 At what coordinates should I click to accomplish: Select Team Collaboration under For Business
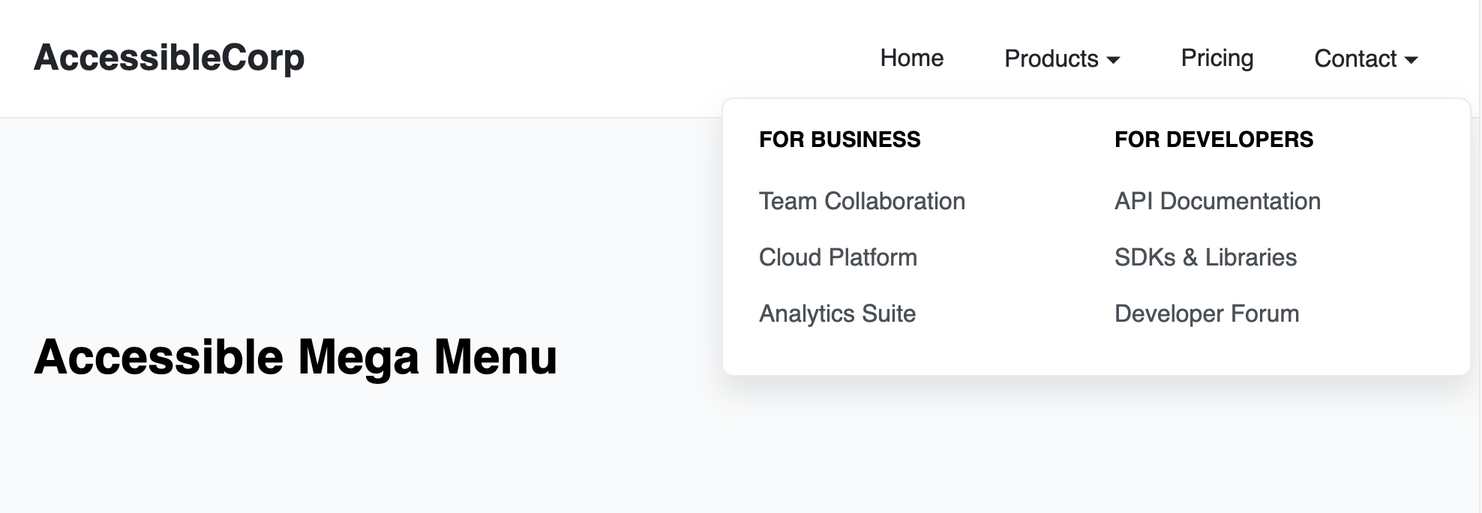coord(862,201)
